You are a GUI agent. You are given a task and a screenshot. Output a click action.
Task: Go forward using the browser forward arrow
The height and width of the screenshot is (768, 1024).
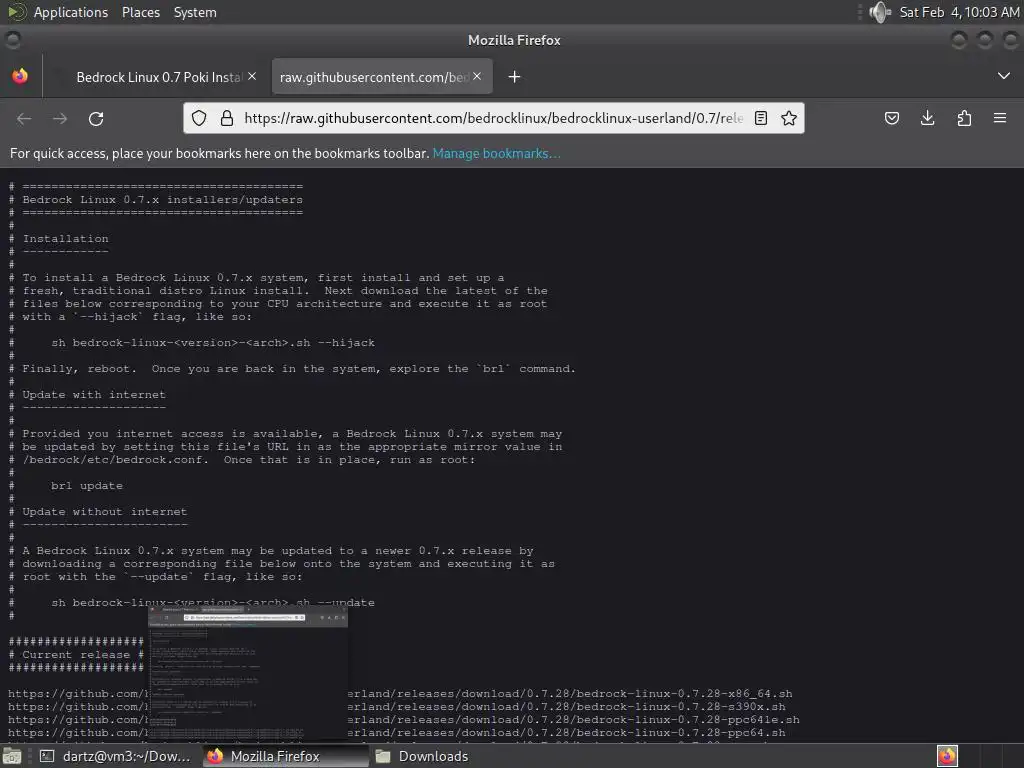click(x=60, y=118)
